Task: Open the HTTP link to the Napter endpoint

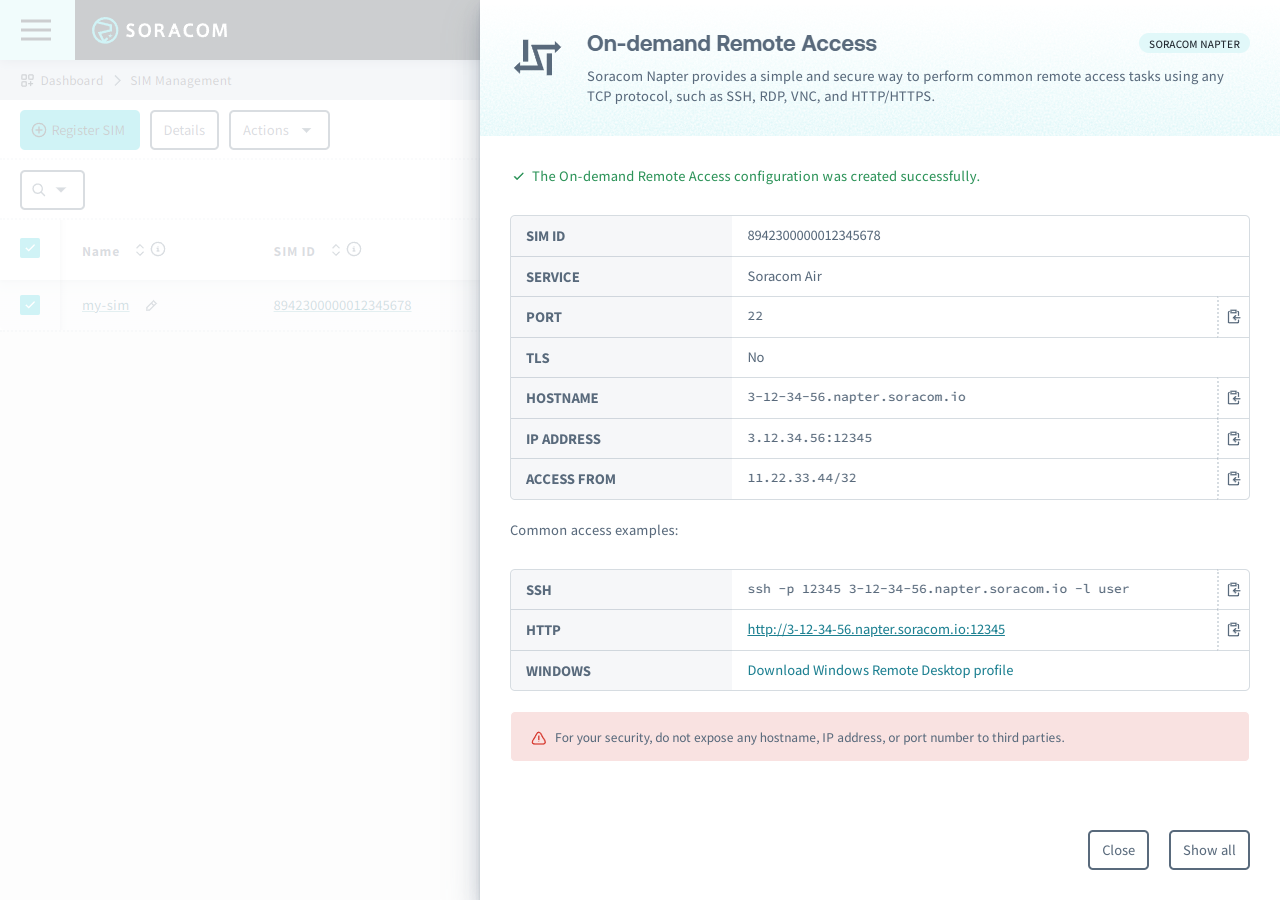Action: 876,629
